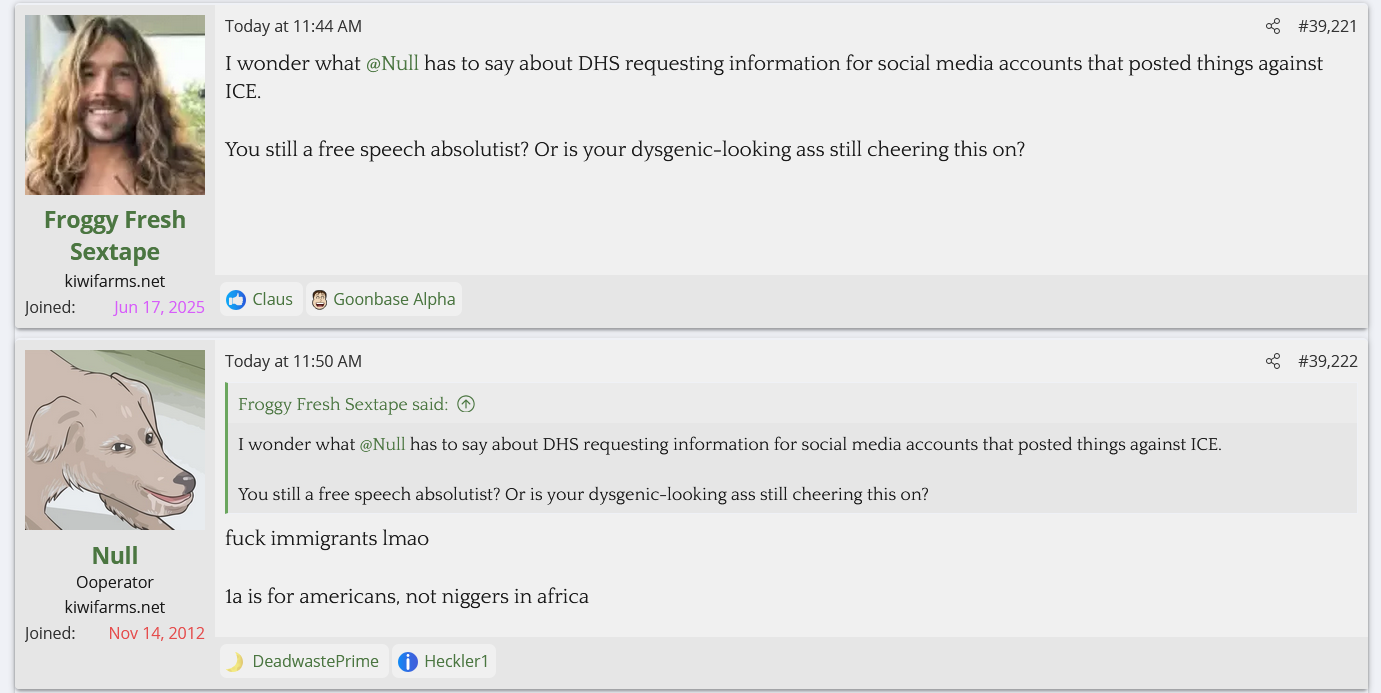The image size is (1381, 693).
Task: Open the Froggy Fresh Sextape username profile link
Action: click(x=115, y=235)
